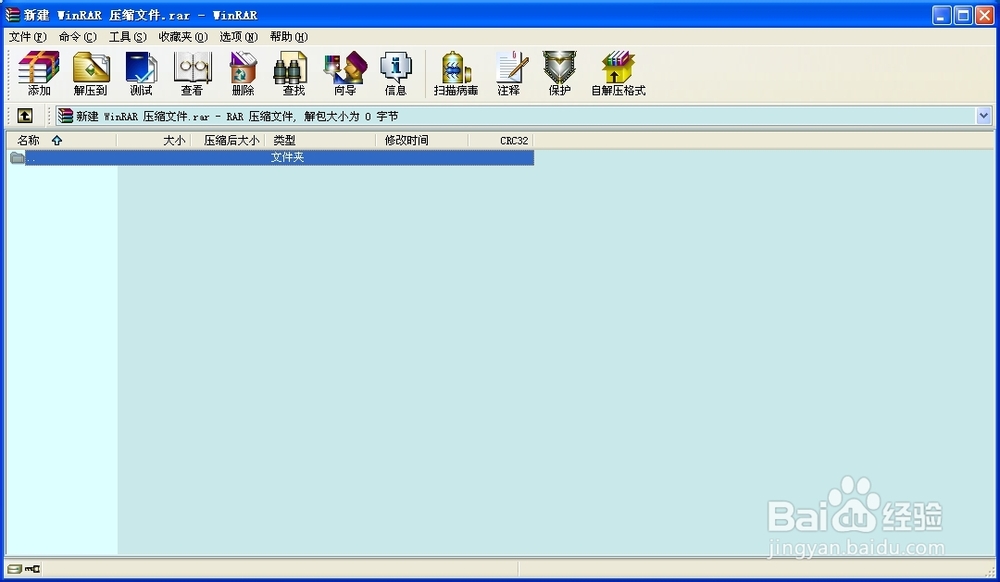Sort by 名称 column header
The image size is (1000, 582).
tap(62, 140)
